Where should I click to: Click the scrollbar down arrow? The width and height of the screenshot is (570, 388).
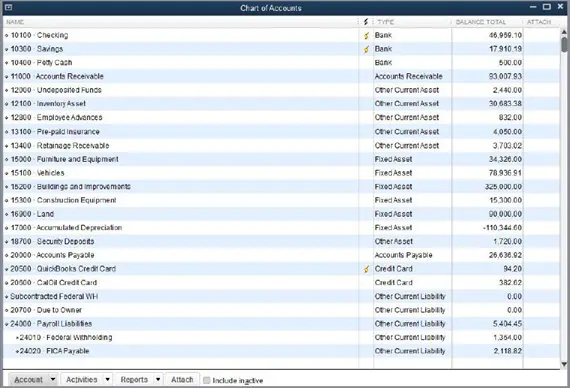564,364
